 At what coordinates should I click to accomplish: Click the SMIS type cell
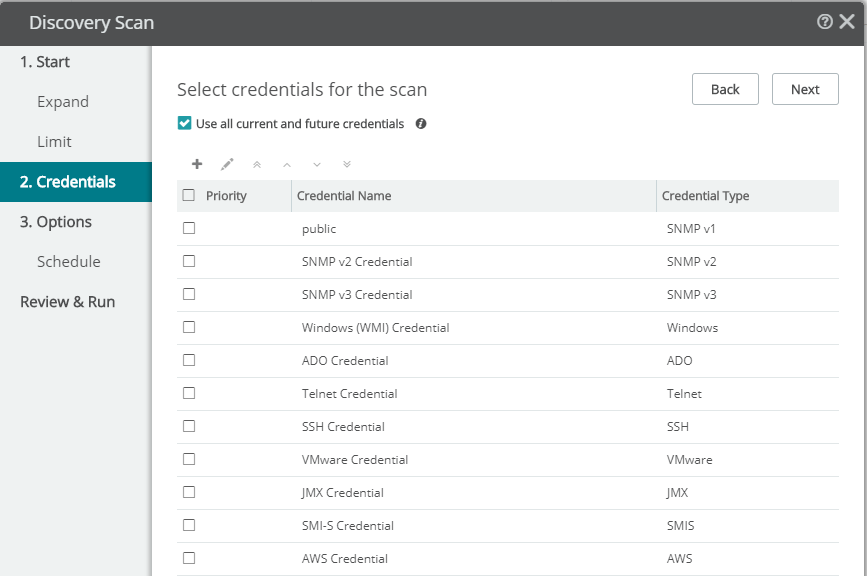[681, 526]
